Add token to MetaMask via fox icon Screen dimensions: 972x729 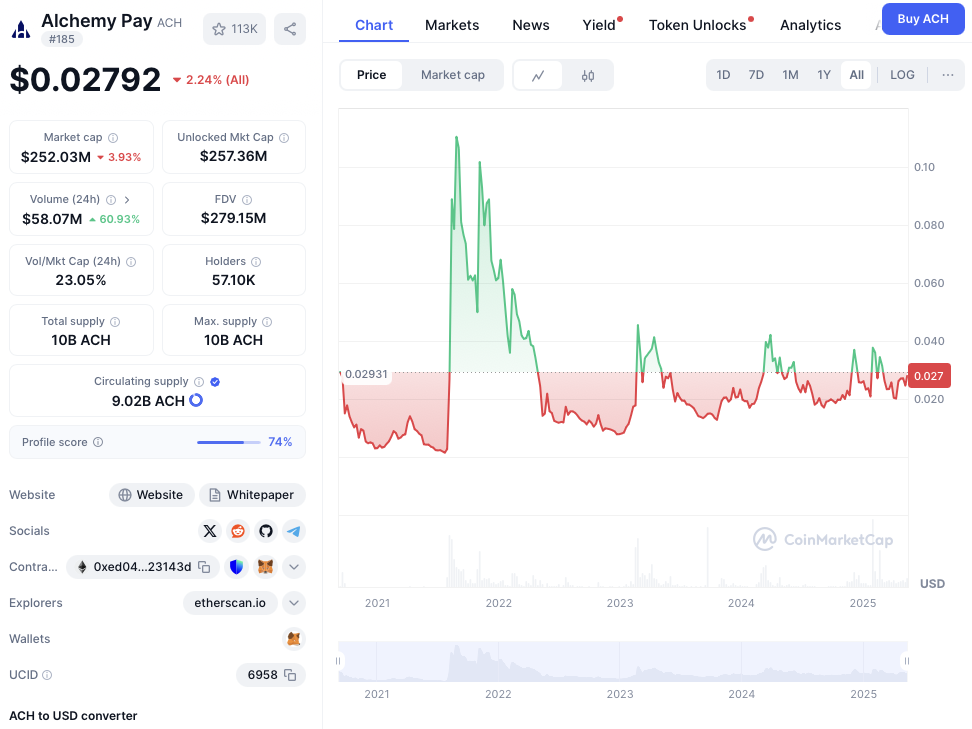click(x=265, y=567)
